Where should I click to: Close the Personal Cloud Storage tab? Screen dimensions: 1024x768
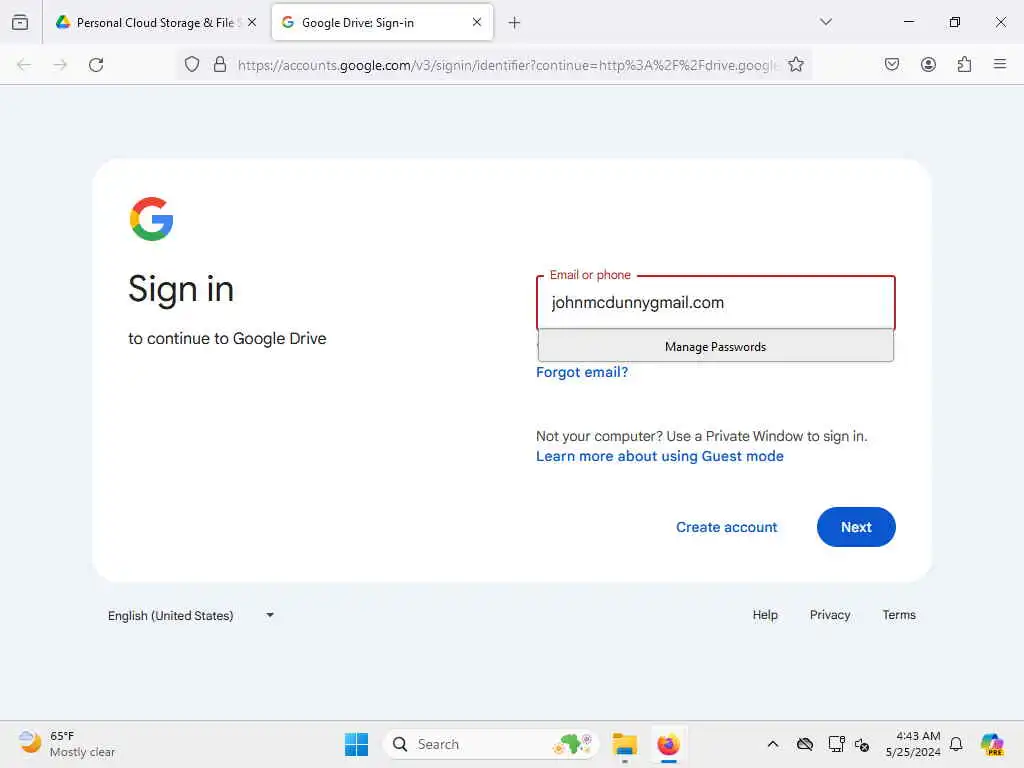252,22
